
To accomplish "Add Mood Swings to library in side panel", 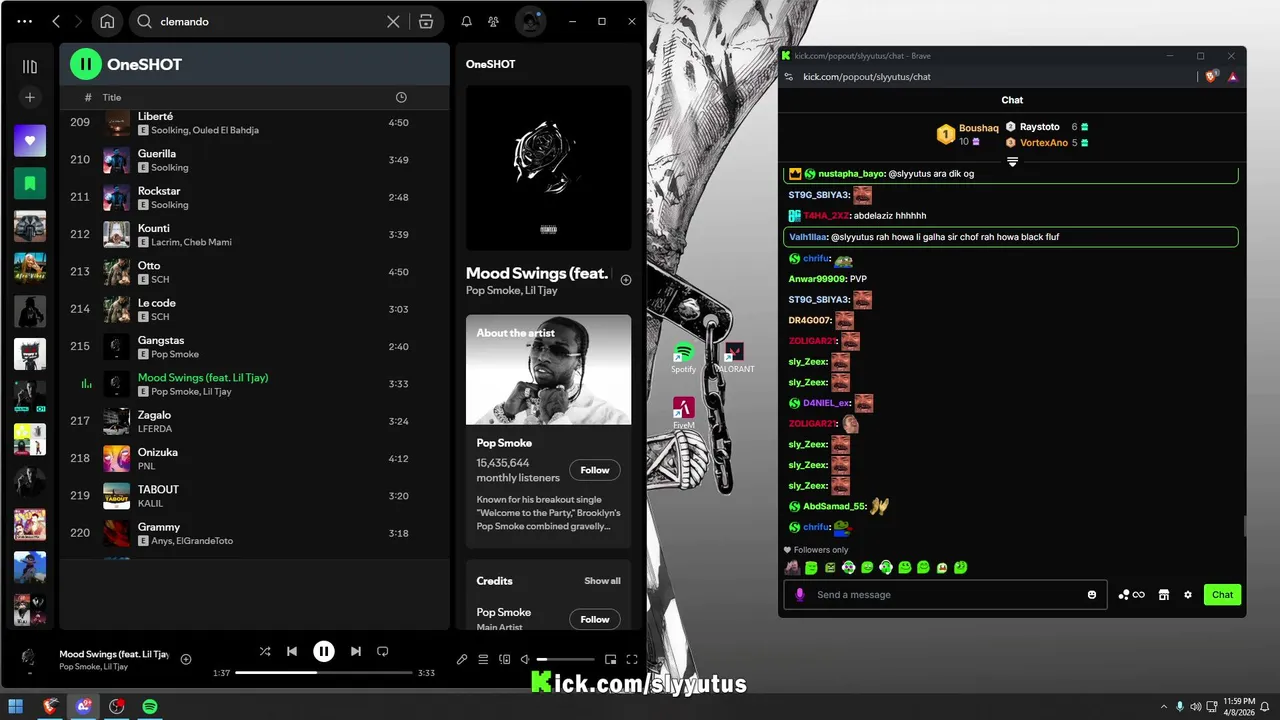I will 626,280.
